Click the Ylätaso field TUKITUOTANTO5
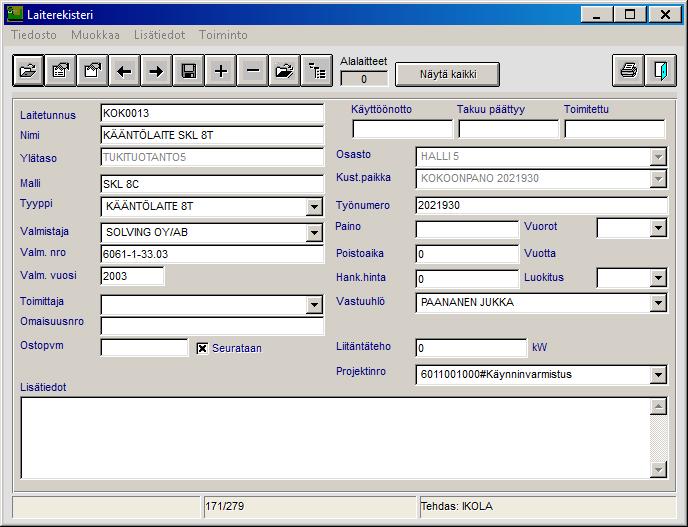 pyautogui.click(x=212, y=157)
